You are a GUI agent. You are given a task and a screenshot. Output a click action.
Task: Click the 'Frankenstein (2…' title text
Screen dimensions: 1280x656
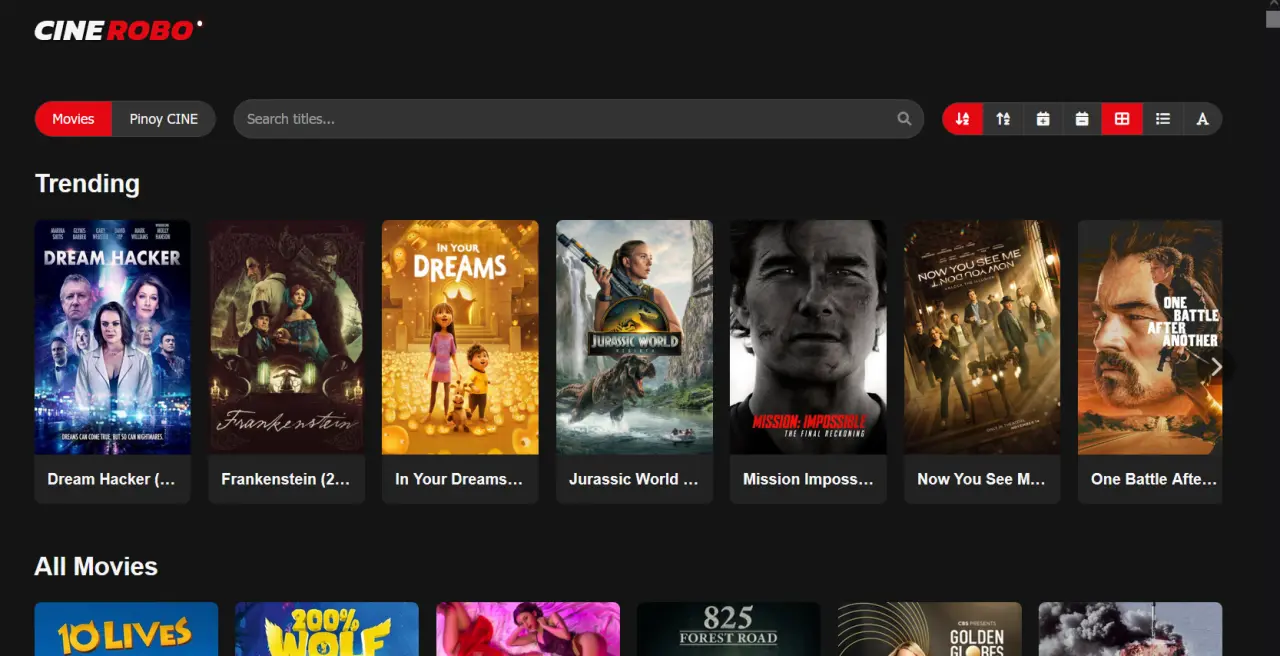286,479
